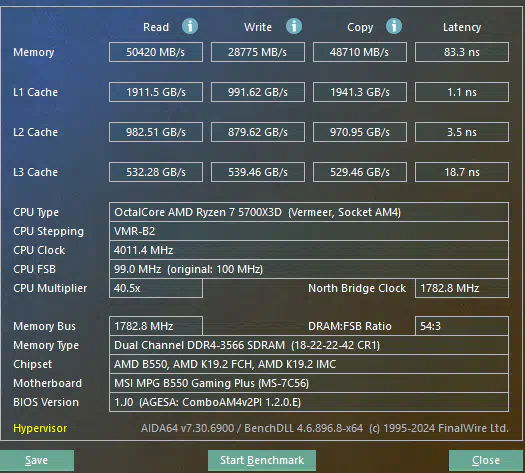Viewport: 525px width, 473px height.
Task: Select L3 Cache copy 529.46 GB/s
Action: point(360,172)
